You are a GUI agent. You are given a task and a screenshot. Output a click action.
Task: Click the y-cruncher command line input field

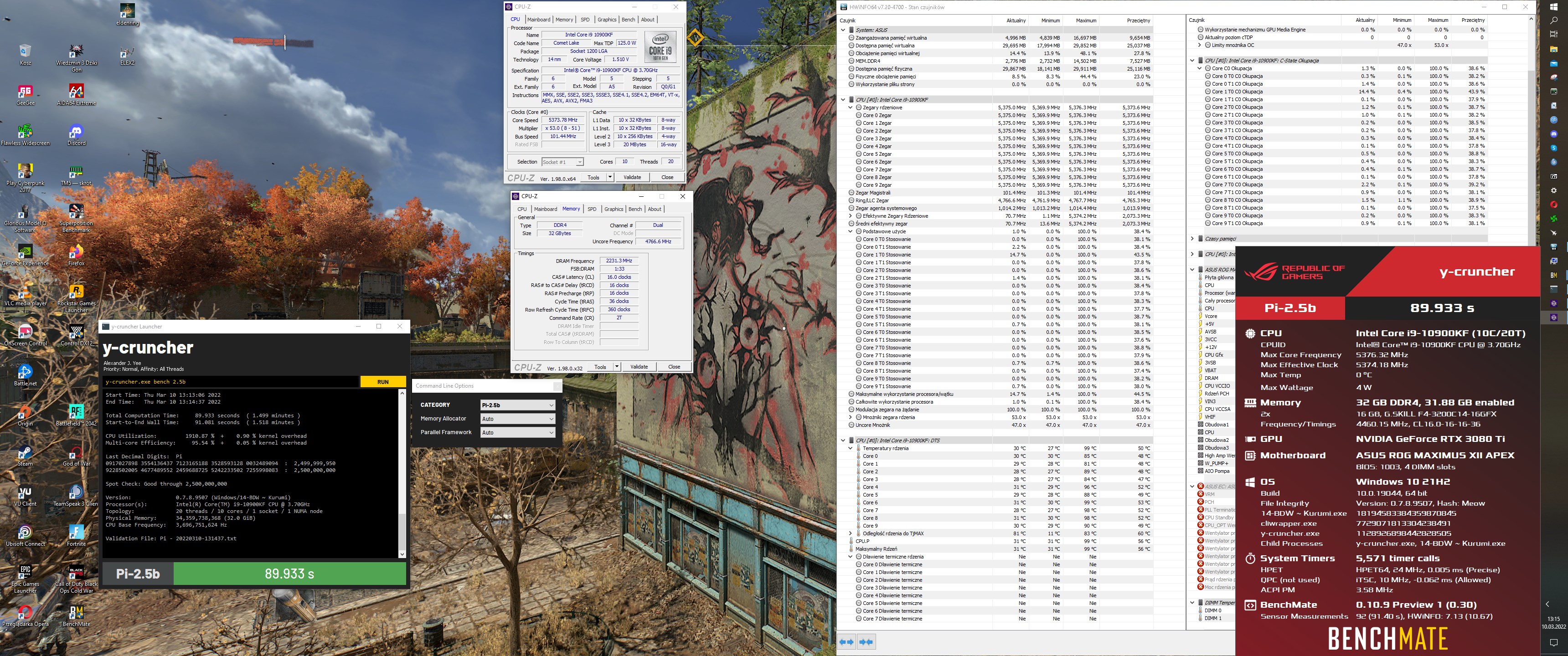point(231,382)
